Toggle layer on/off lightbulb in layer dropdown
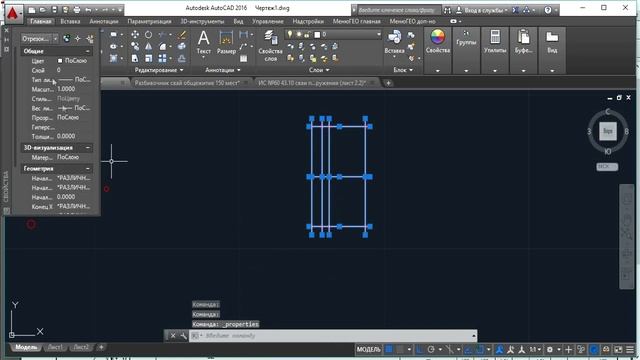This screenshot has width=640, height=360. click(x=290, y=35)
